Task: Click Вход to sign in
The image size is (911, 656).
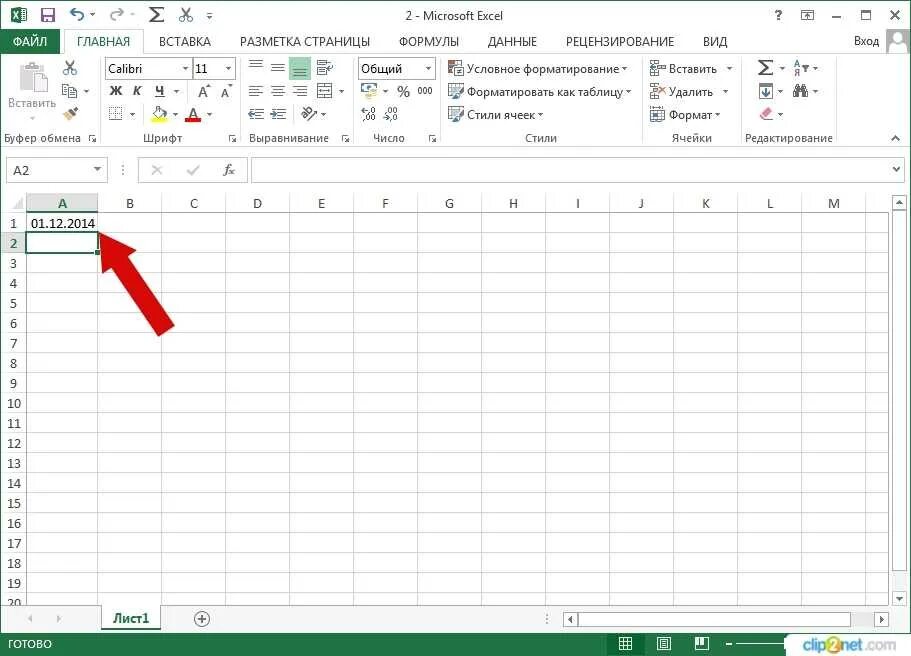Action: [866, 41]
